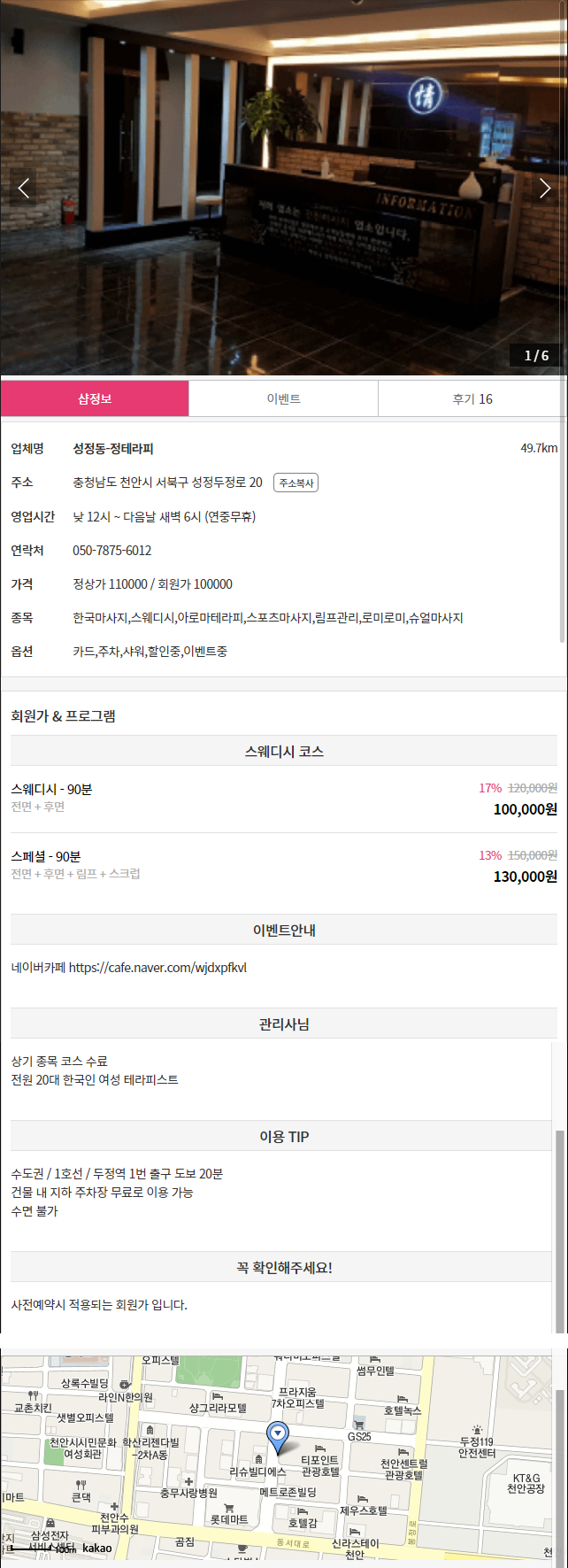Switch to the 상세정보 tab

tap(95, 398)
